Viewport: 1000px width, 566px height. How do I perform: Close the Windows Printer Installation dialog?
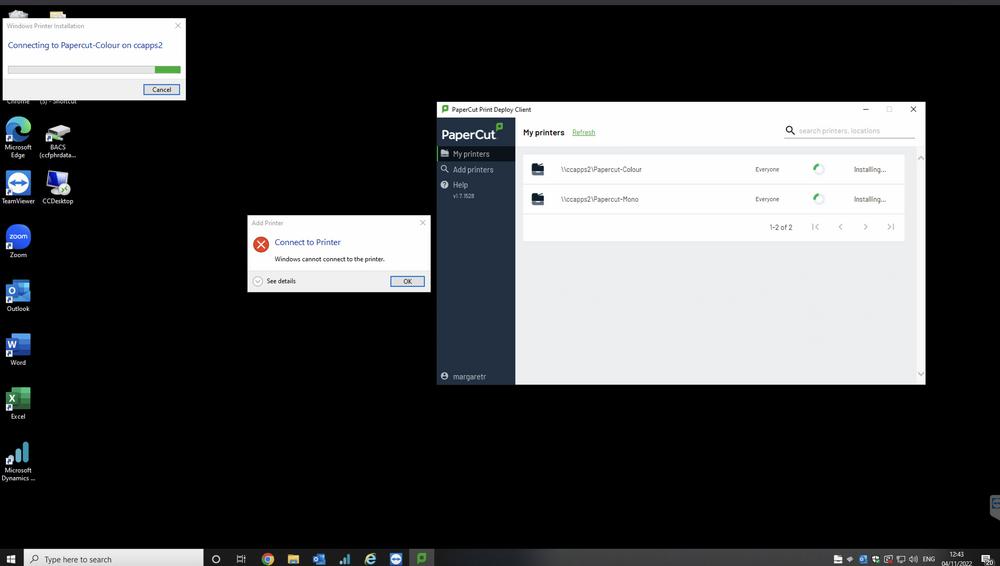tap(178, 26)
